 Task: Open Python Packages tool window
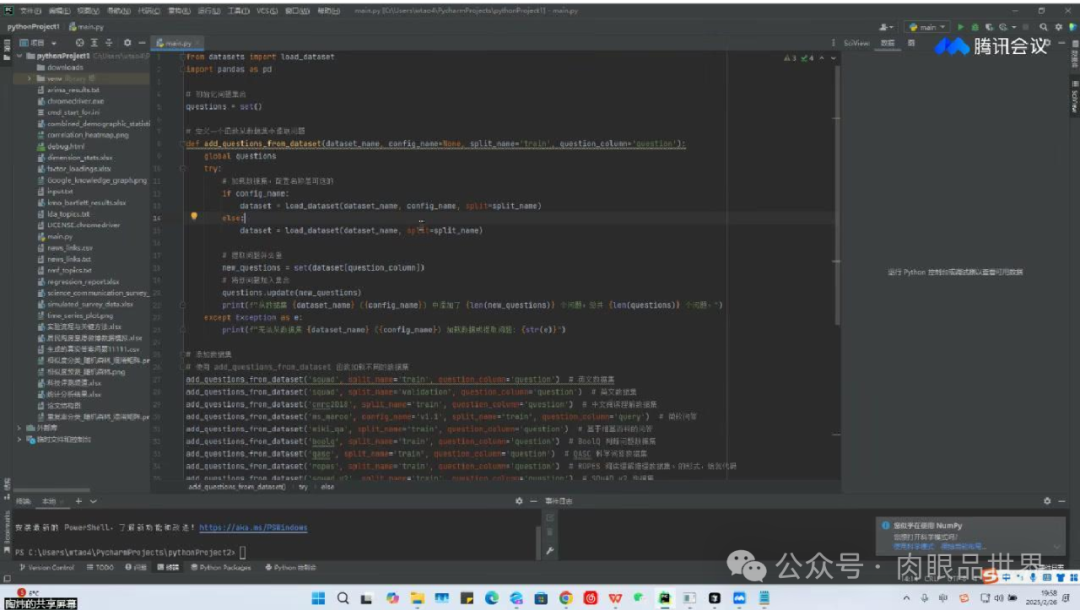coord(220,567)
